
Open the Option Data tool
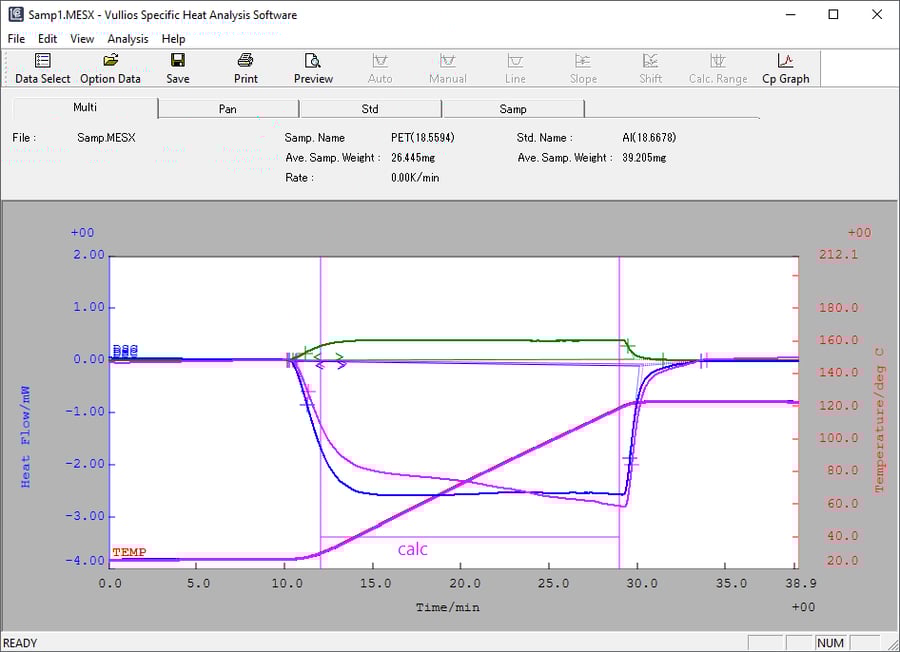tap(110, 68)
